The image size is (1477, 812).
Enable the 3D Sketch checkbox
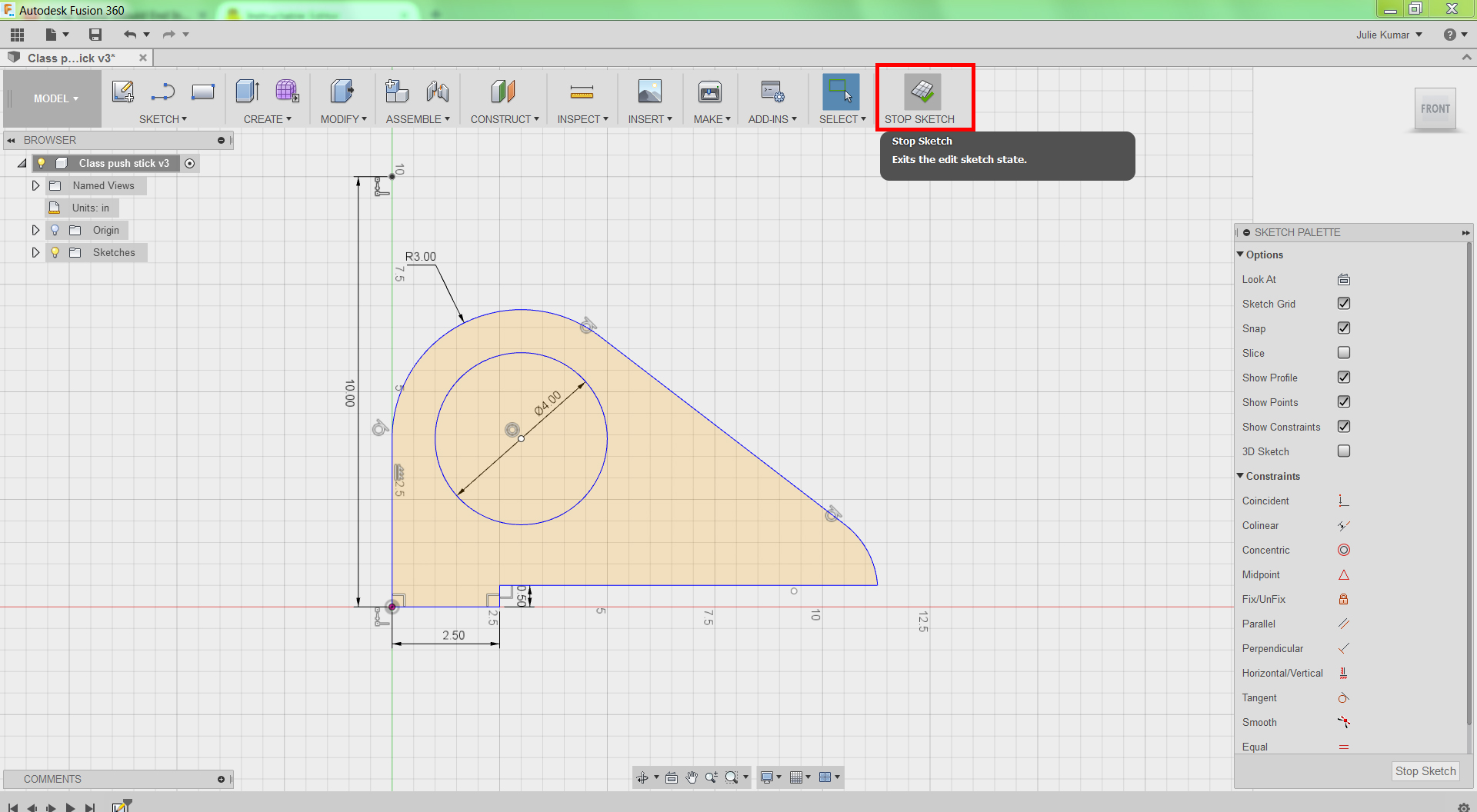coord(1344,451)
